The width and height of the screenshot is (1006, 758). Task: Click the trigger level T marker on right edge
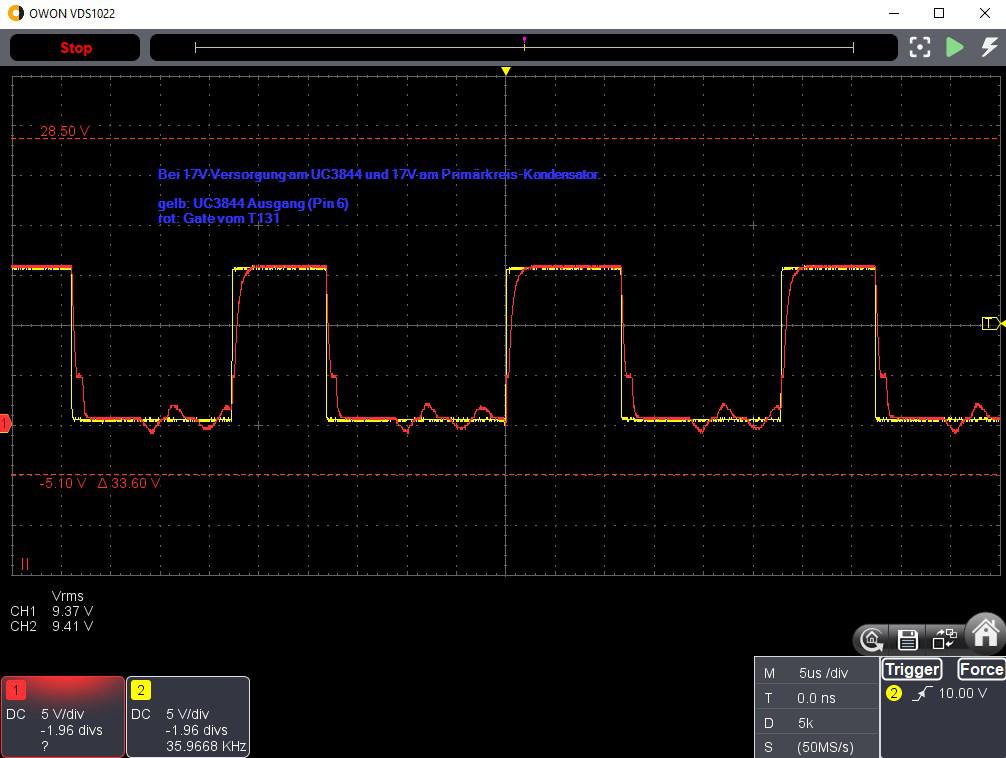(x=991, y=323)
